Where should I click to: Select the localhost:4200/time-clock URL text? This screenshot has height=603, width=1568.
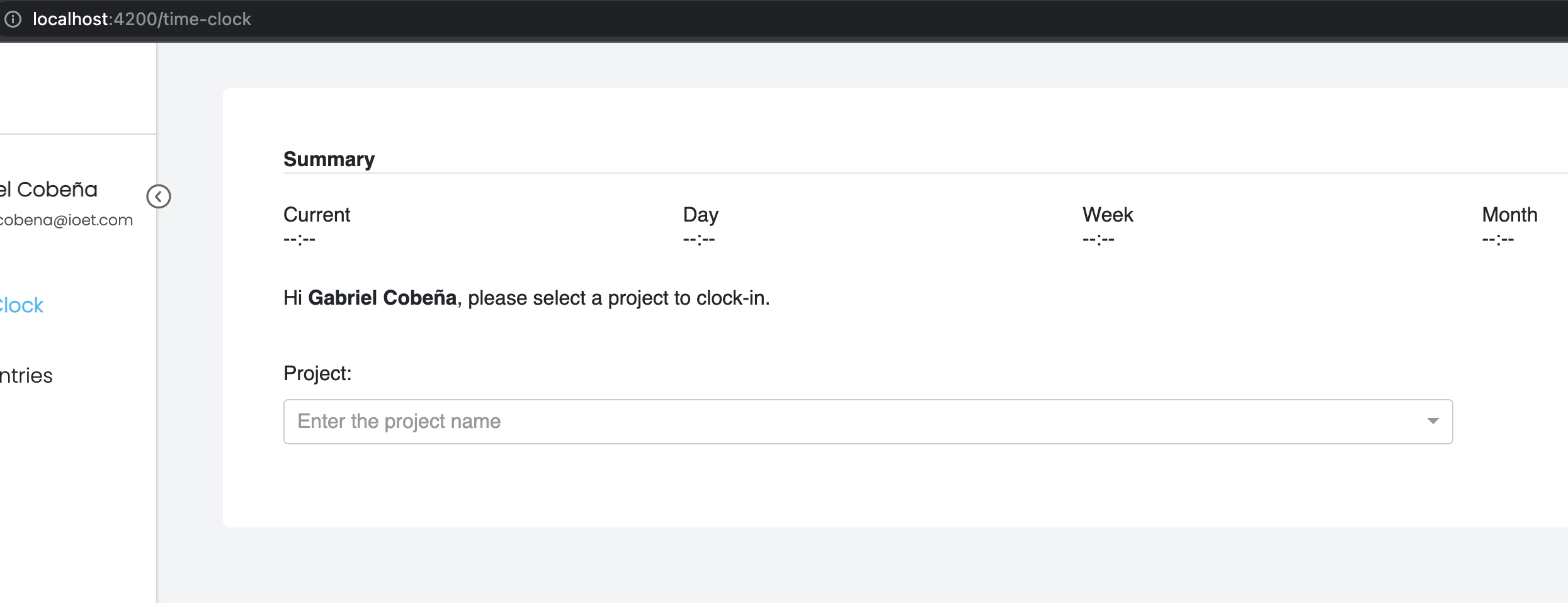coord(142,20)
